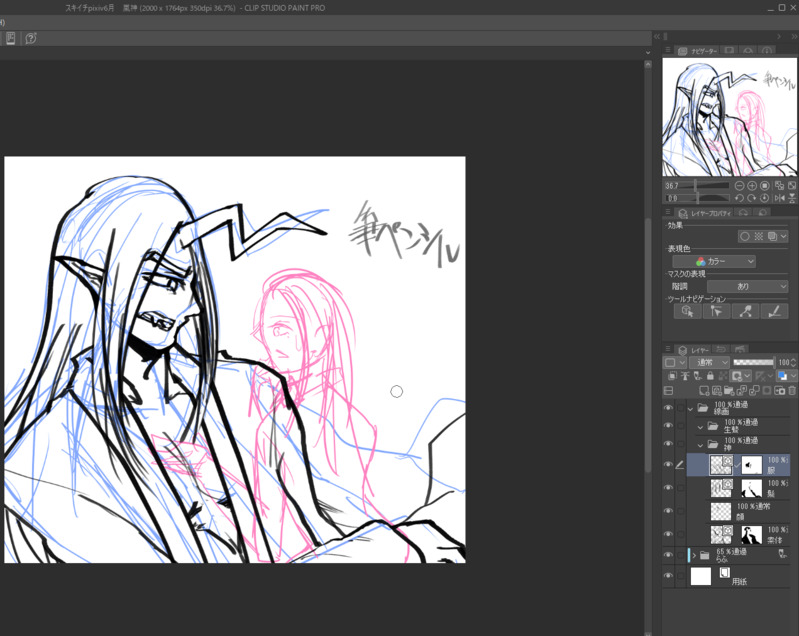Set Navigator zoom to 100% with the filled-circle icon
Image resolution: width=799 pixels, height=636 pixels.
(x=764, y=186)
